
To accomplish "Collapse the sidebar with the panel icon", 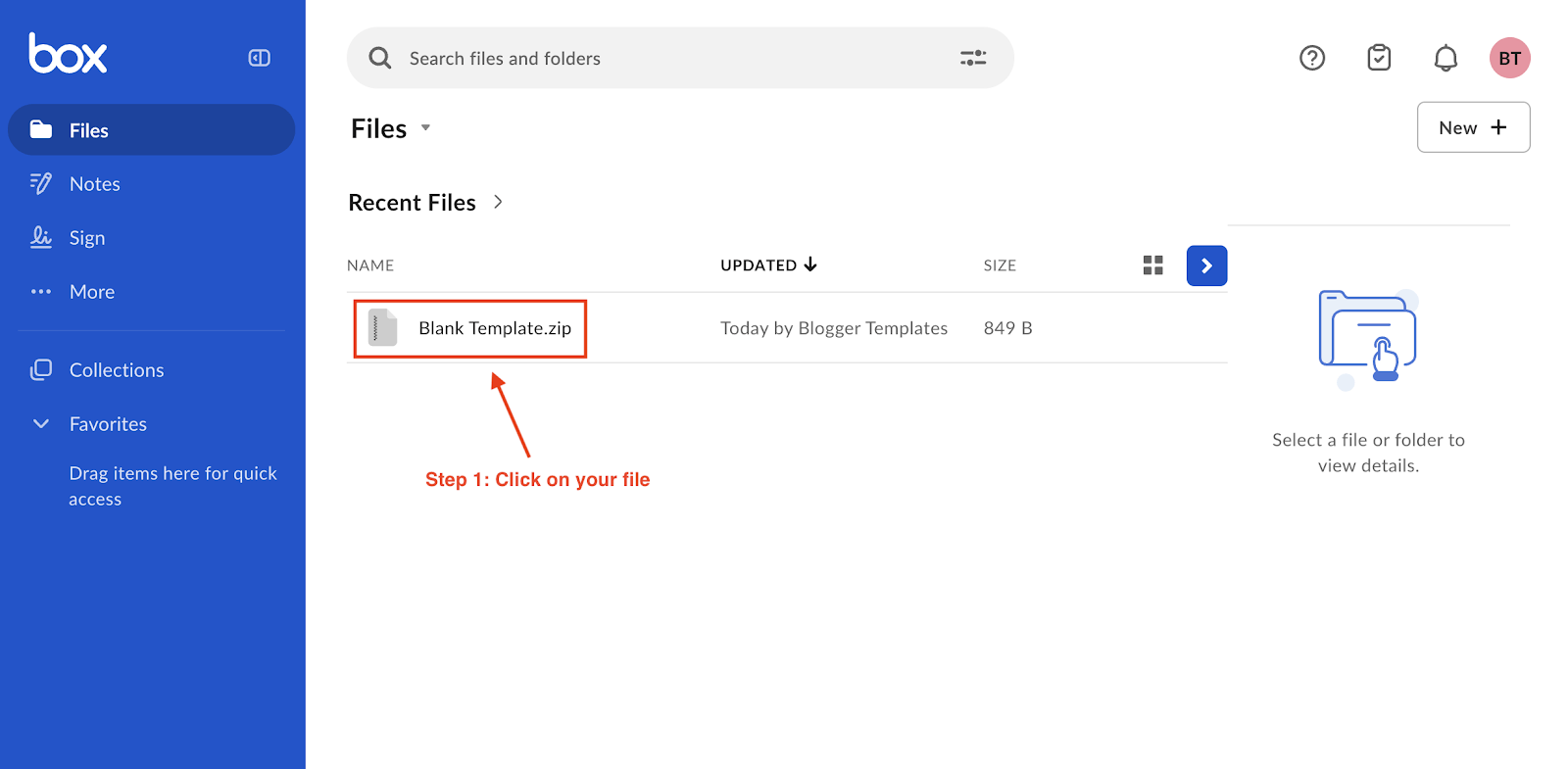I will tap(260, 58).
